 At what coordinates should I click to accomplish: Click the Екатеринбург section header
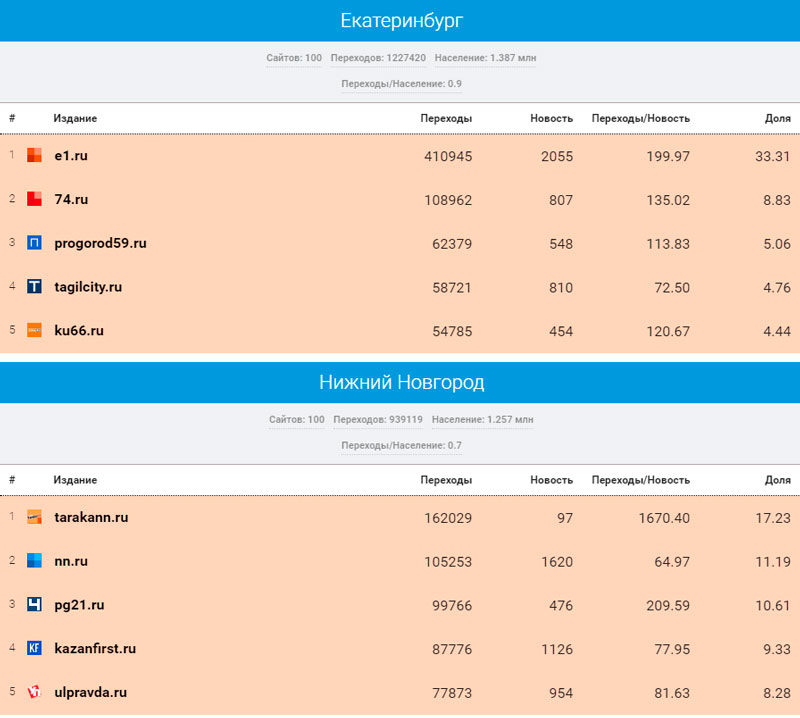[x=400, y=21]
